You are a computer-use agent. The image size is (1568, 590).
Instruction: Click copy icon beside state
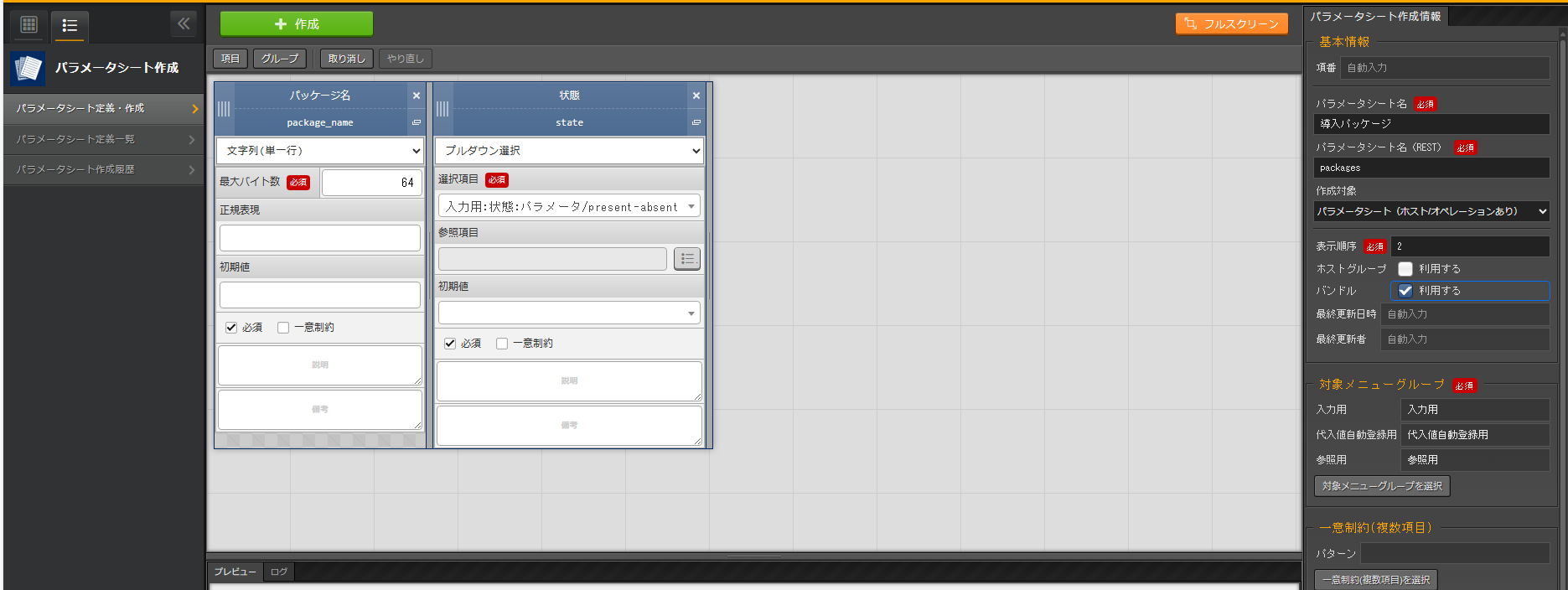point(696,122)
